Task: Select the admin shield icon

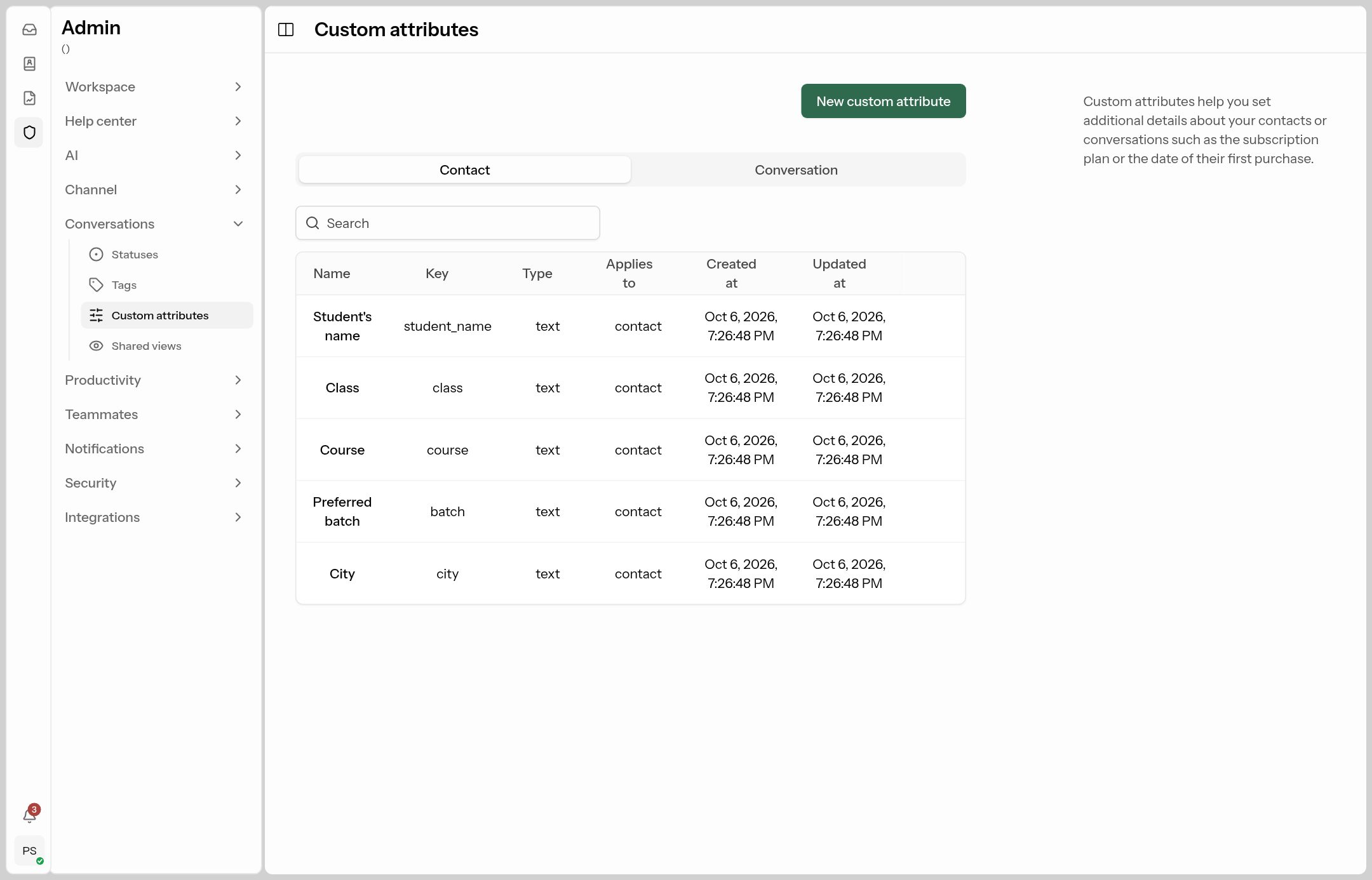Action: [29, 132]
